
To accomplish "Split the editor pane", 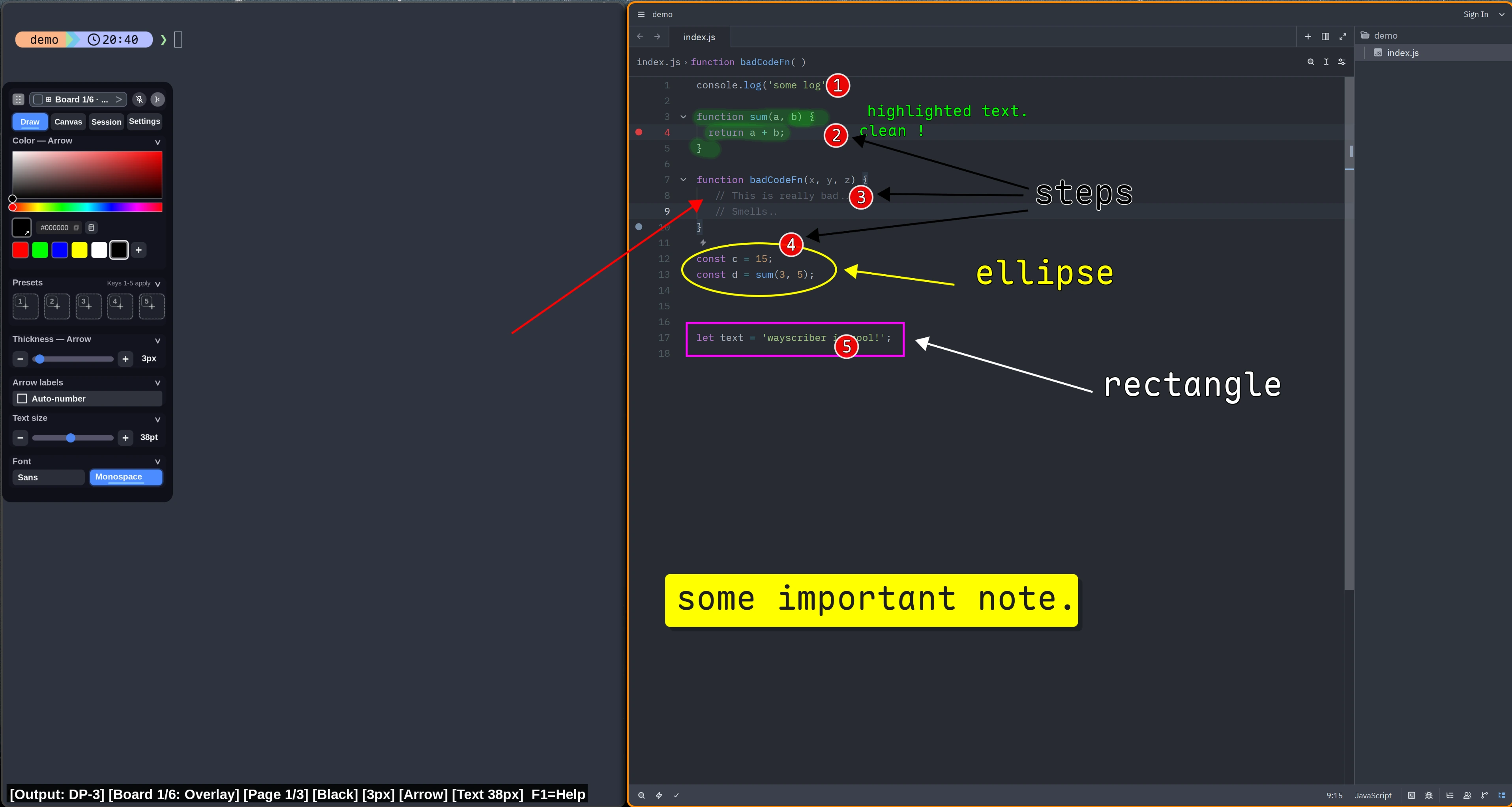I will [1325, 36].
